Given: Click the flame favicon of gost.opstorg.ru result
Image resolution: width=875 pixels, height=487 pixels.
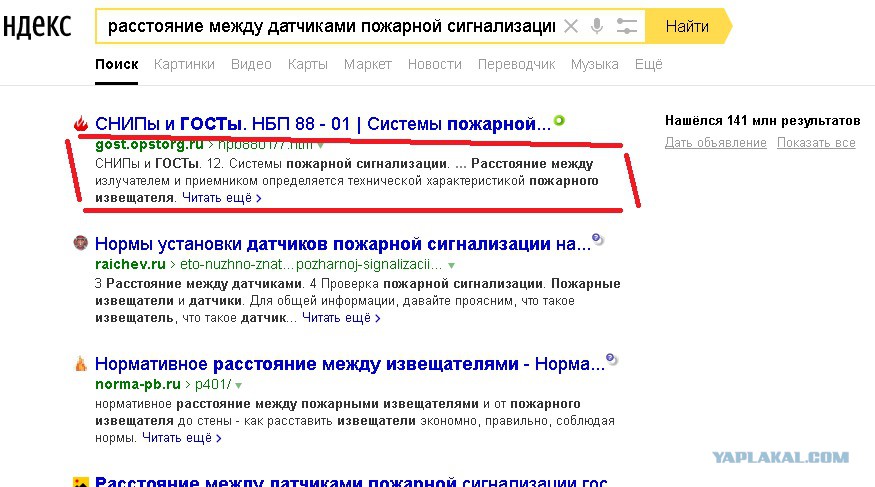Looking at the screenshot, I should point(81,123).
